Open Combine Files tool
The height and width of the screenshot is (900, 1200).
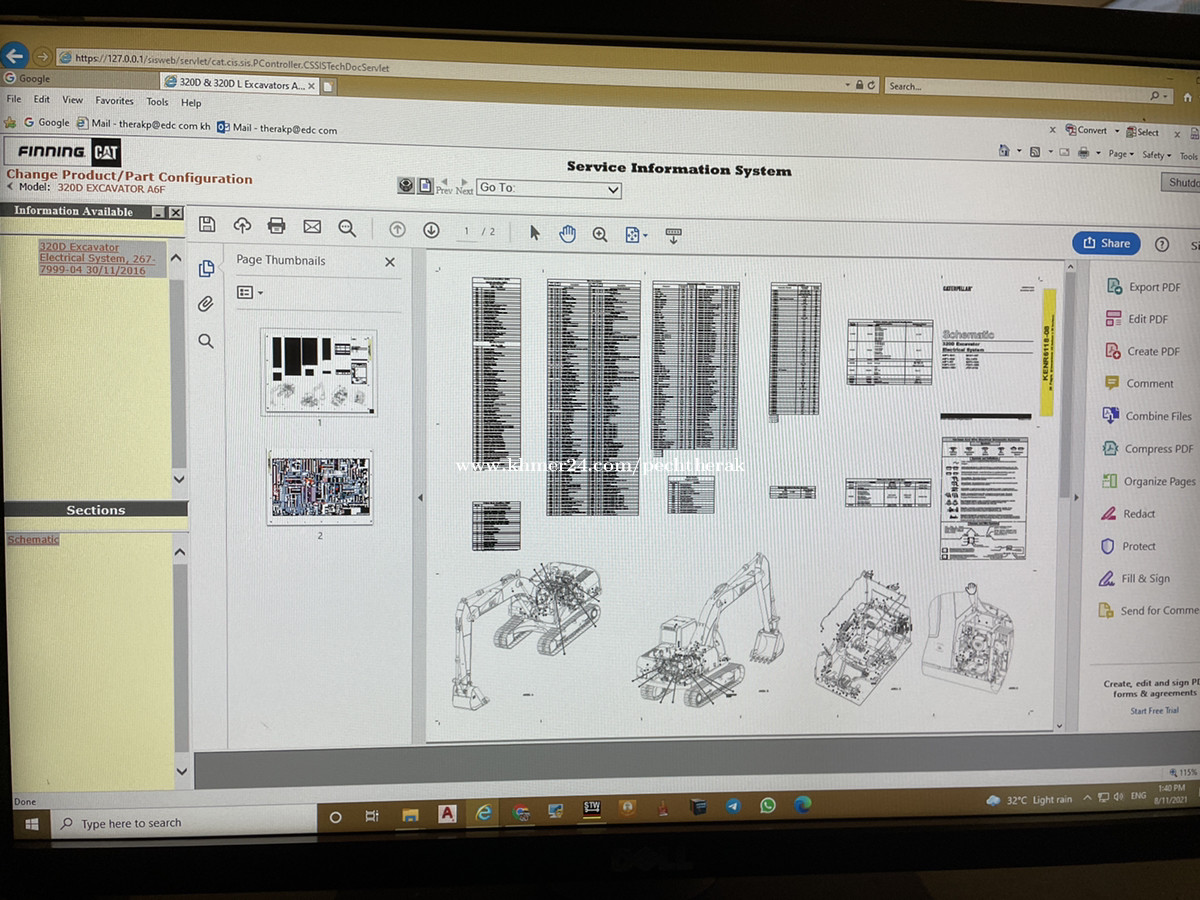tap(1147, 416)
